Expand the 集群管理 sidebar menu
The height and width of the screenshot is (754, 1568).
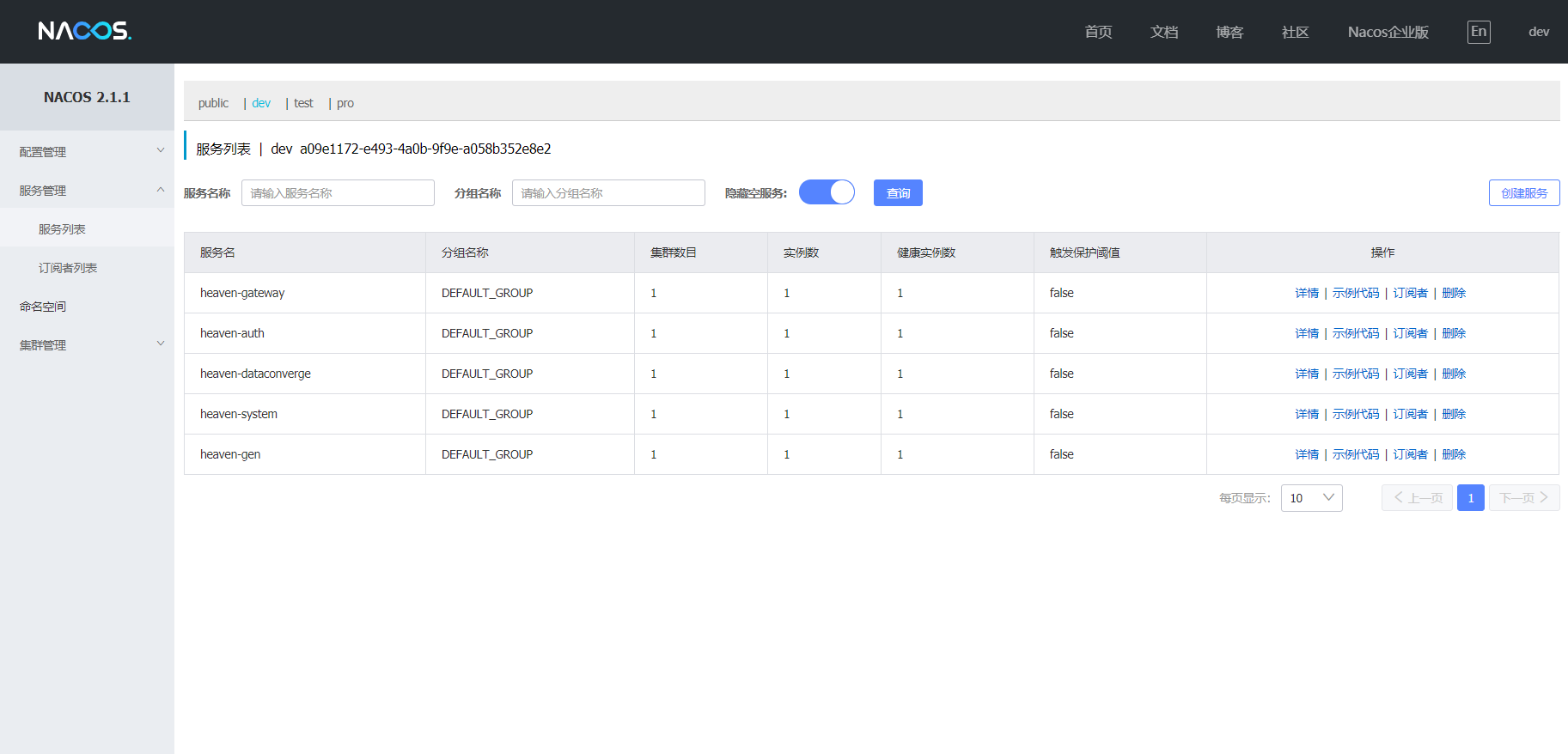coord(87,344)
